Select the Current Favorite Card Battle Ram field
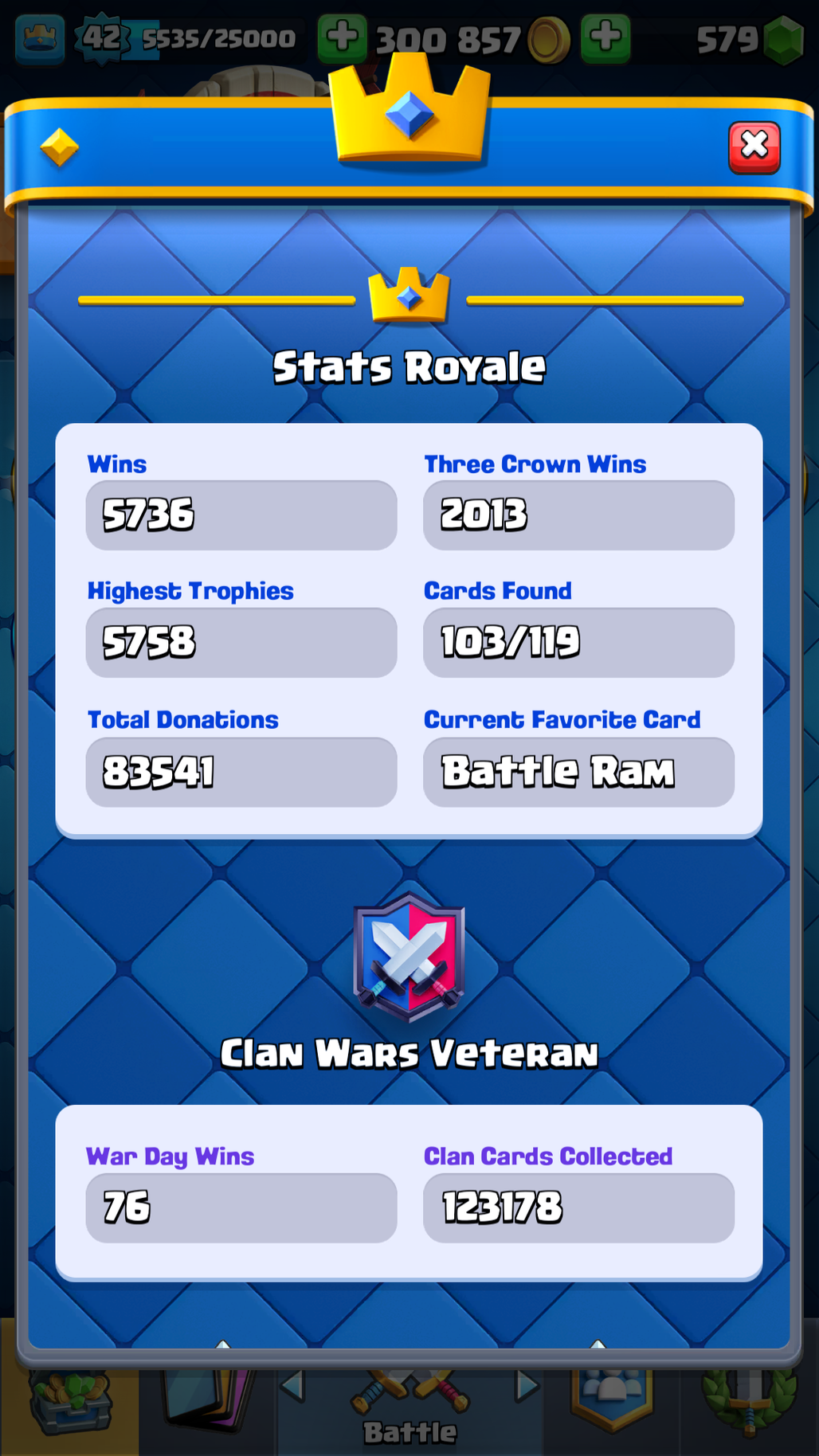 point(578,772)
